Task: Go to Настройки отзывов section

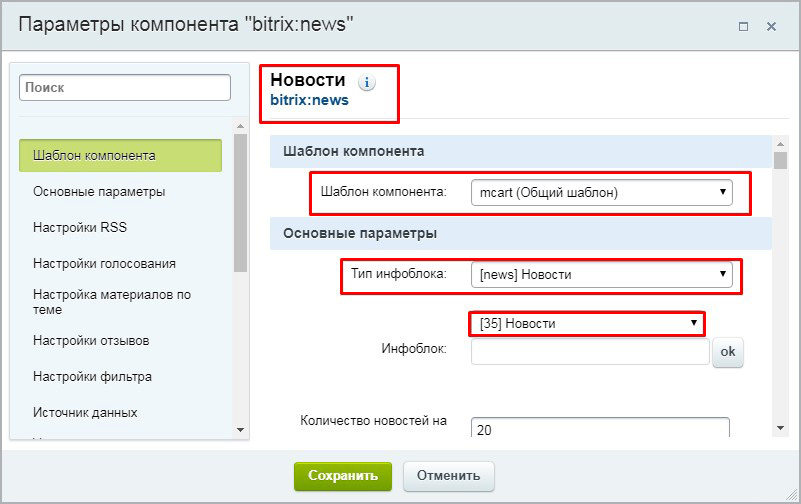Action: [91, 340]
